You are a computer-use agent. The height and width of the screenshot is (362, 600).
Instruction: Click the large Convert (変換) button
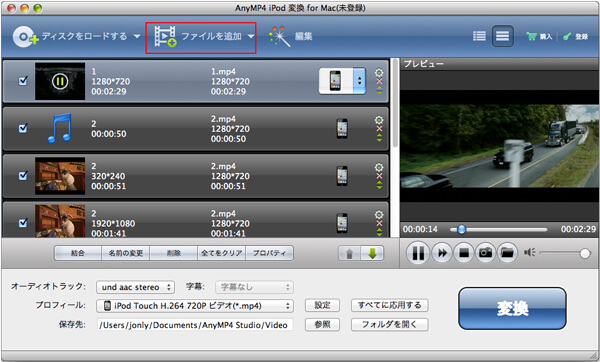point(512,308)
